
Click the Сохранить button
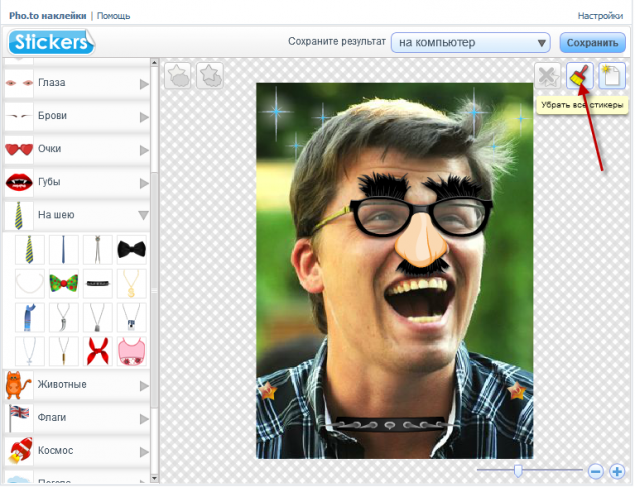(592, 43)
